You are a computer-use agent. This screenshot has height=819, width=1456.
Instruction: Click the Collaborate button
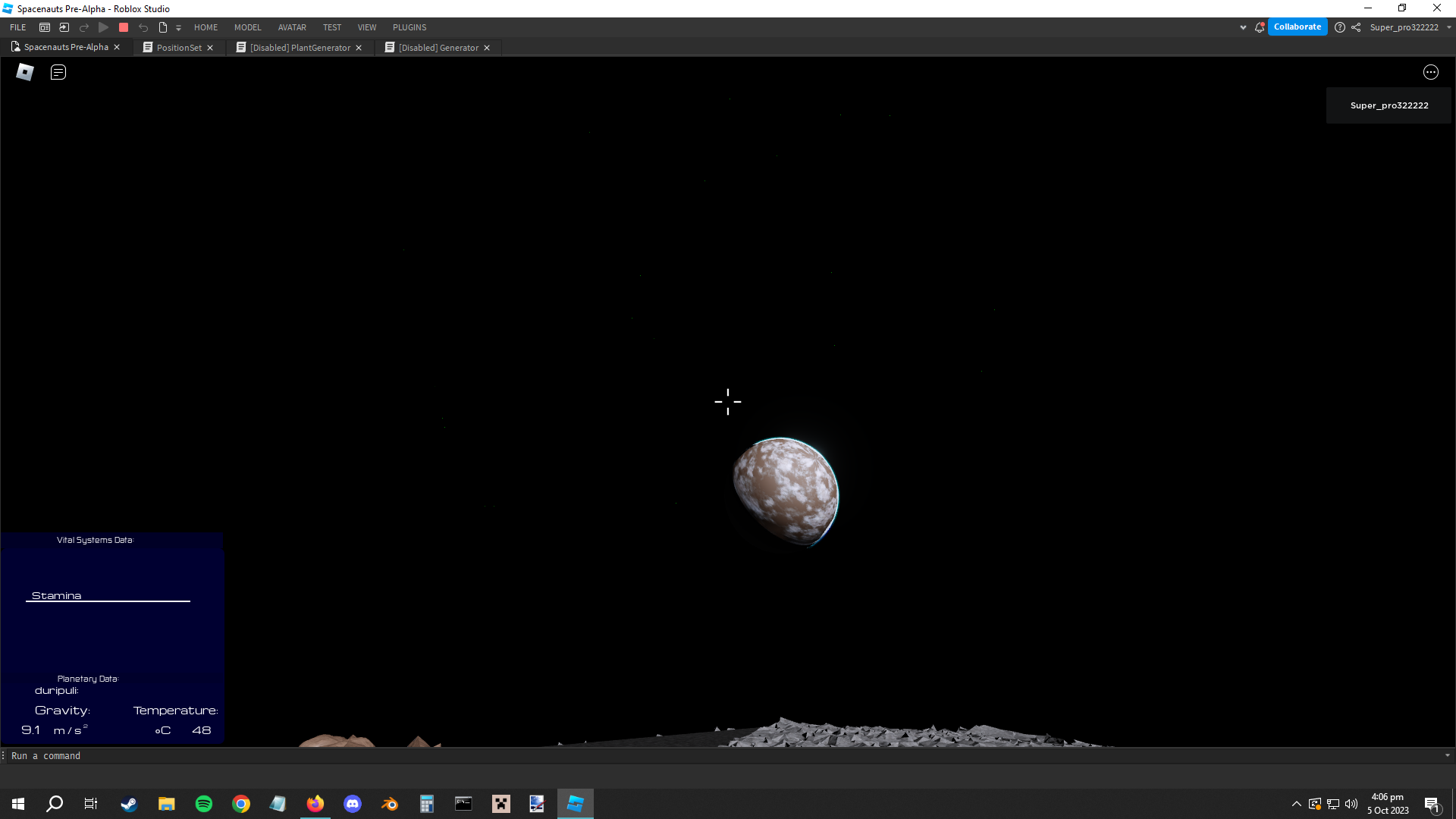click(x=1298, y=27)
